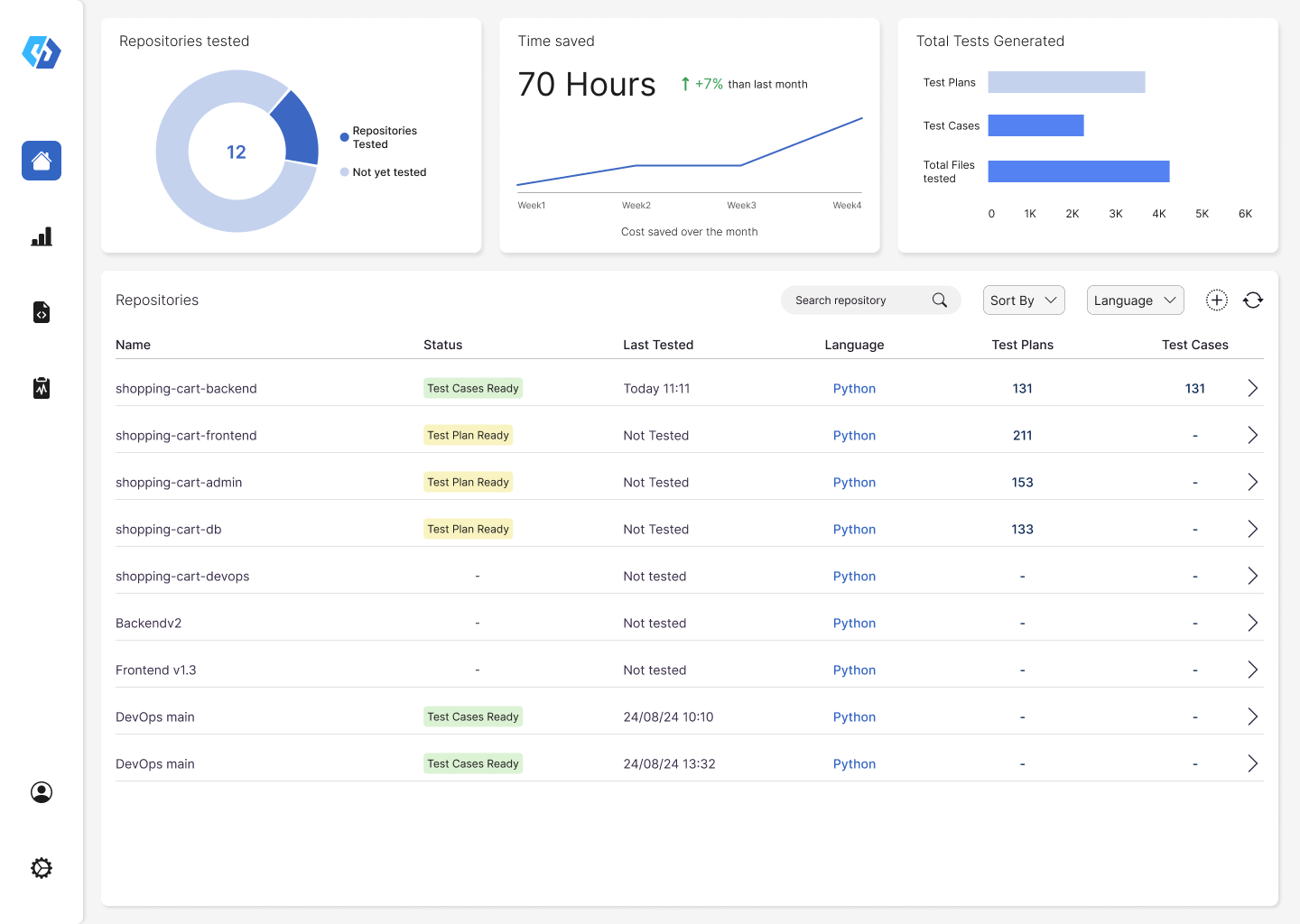Click the Frontend v1.3 repository name

click(x=155, y=670)
